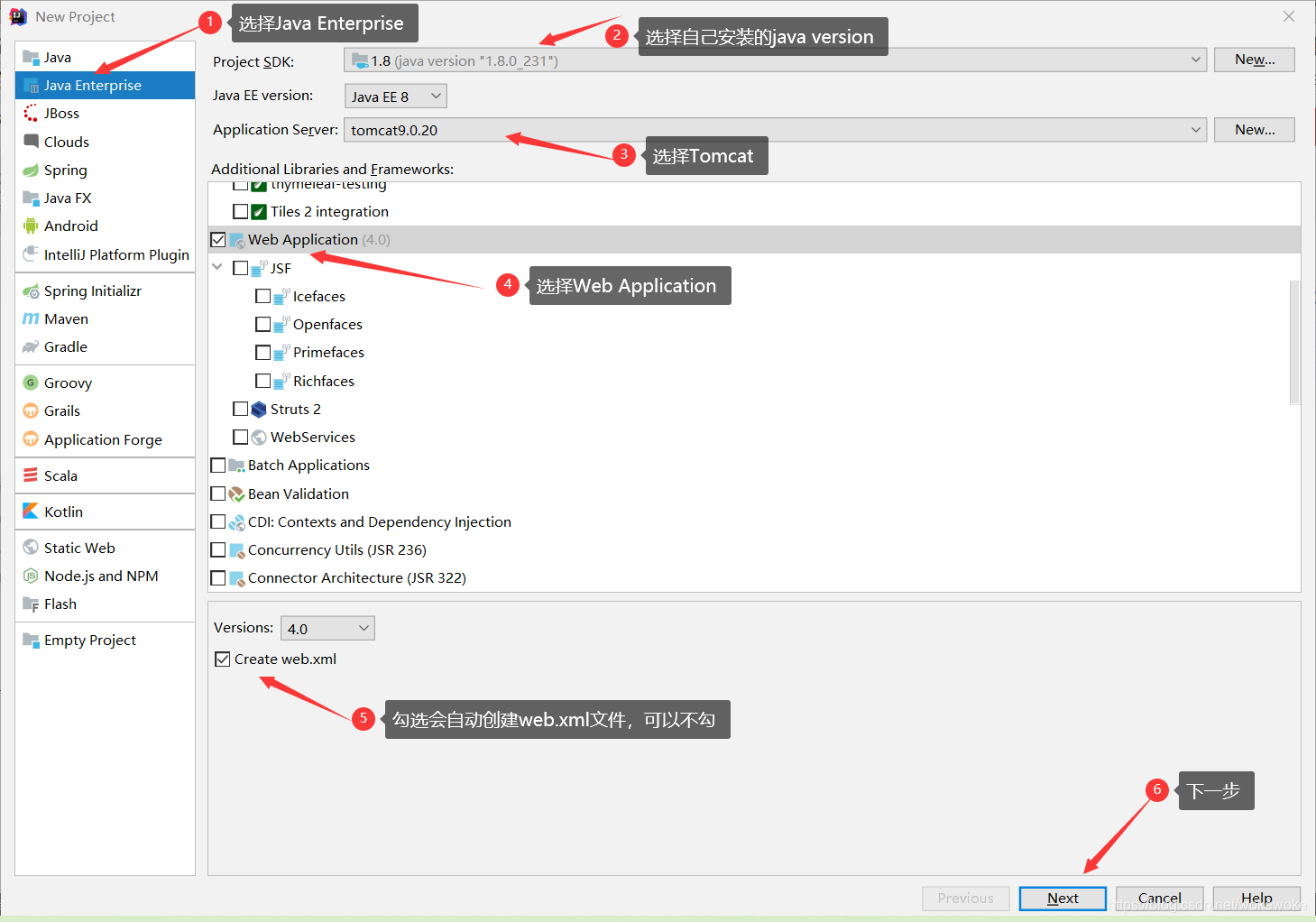
Task: Open the Java EE version dropdown
Action: point(395,96)
